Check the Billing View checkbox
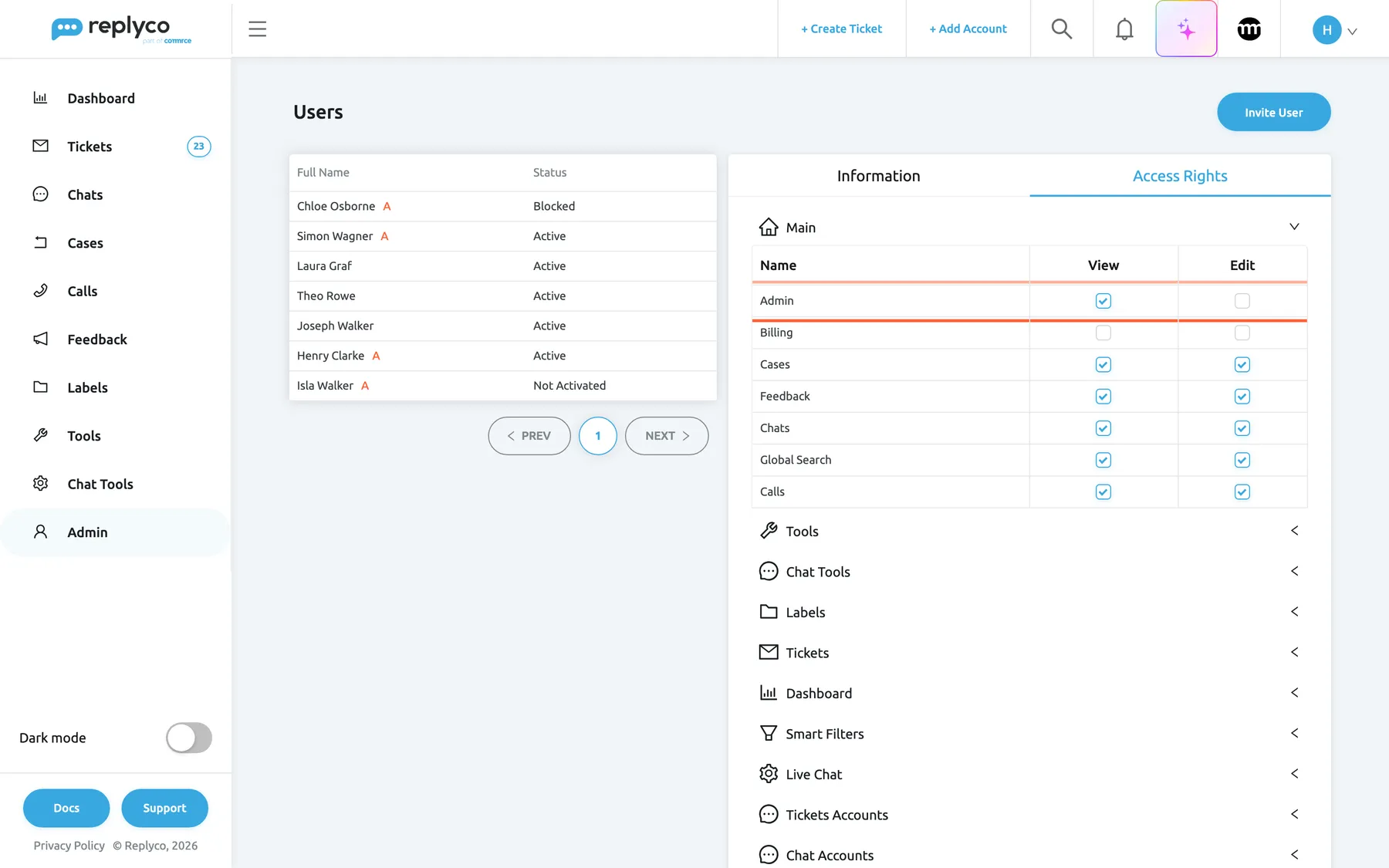 (x=1103, y=333)
